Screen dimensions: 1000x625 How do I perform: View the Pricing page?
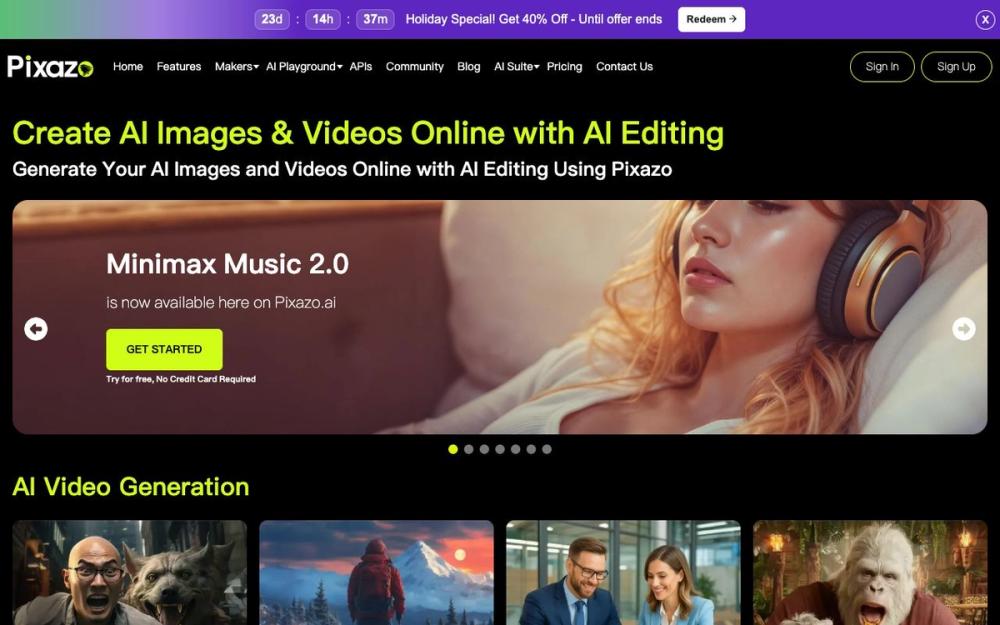pyautogui.click(x=564, y=66)
